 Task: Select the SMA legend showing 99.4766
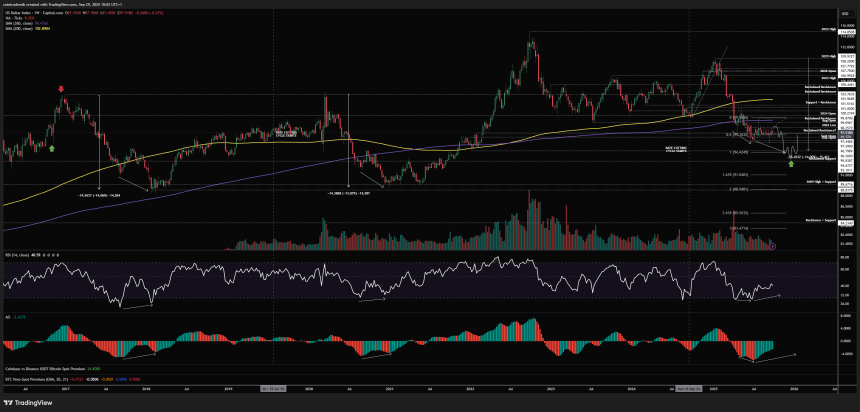click(19, 24)
